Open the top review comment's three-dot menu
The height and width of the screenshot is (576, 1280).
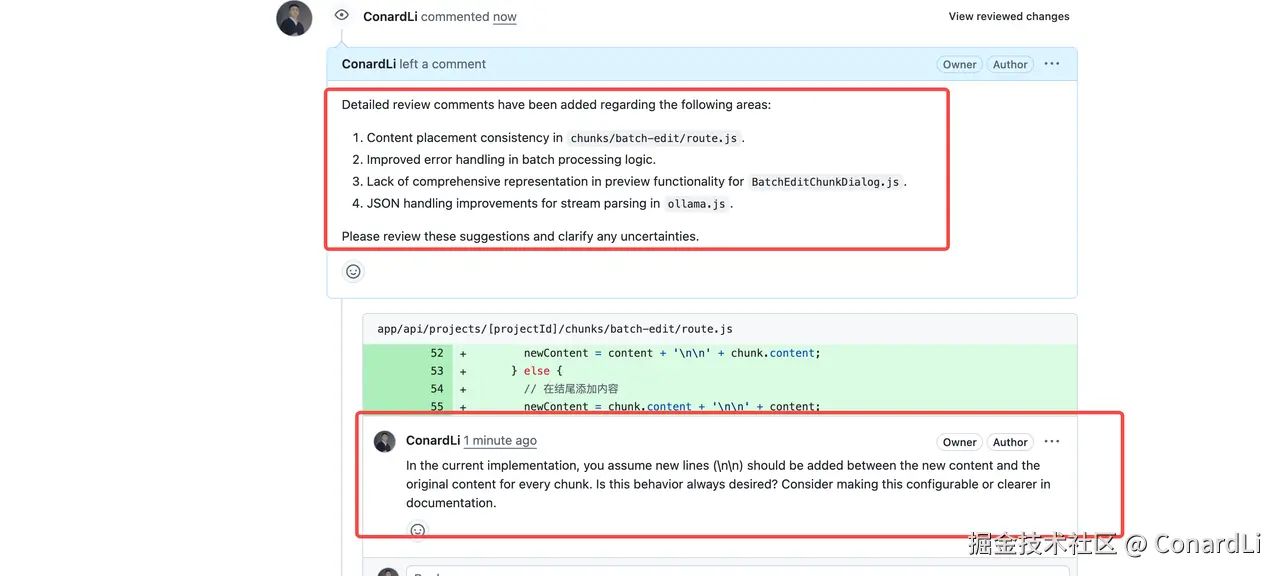point(1051,64)
